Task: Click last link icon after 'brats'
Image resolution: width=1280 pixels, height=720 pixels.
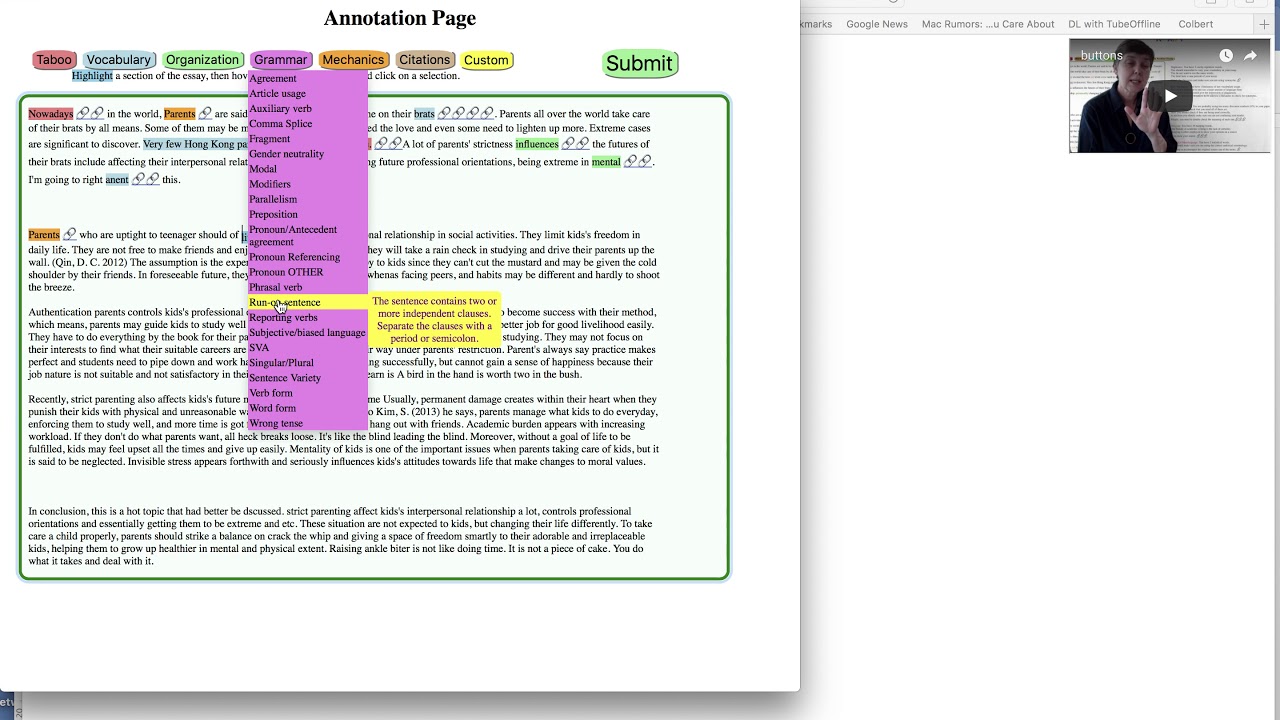Action: (x=487, y=114)
